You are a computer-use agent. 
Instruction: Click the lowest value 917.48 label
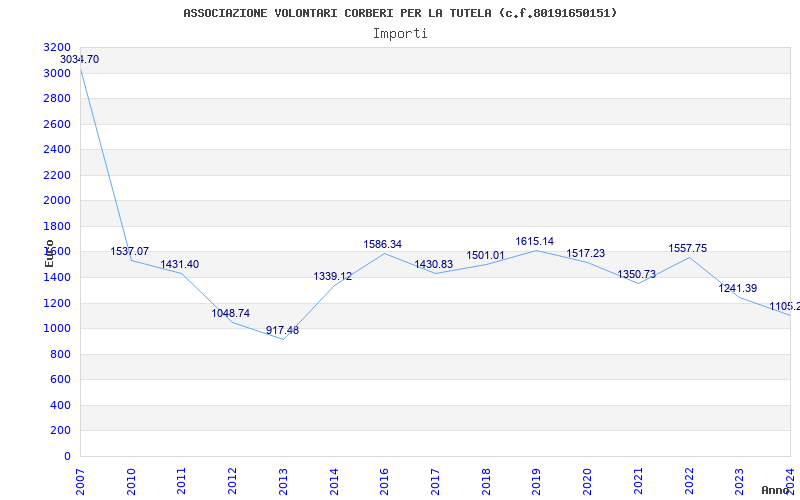click(282, 331)
